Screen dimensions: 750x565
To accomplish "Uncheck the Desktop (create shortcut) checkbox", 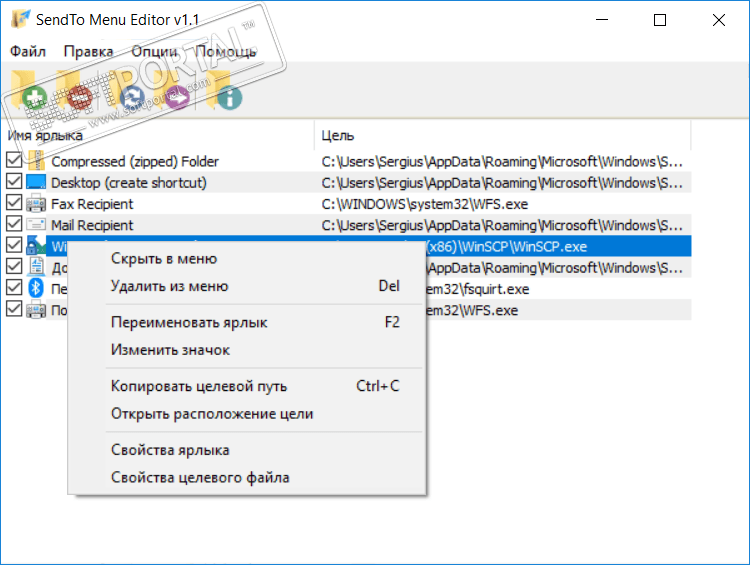I will click(14, 181).
